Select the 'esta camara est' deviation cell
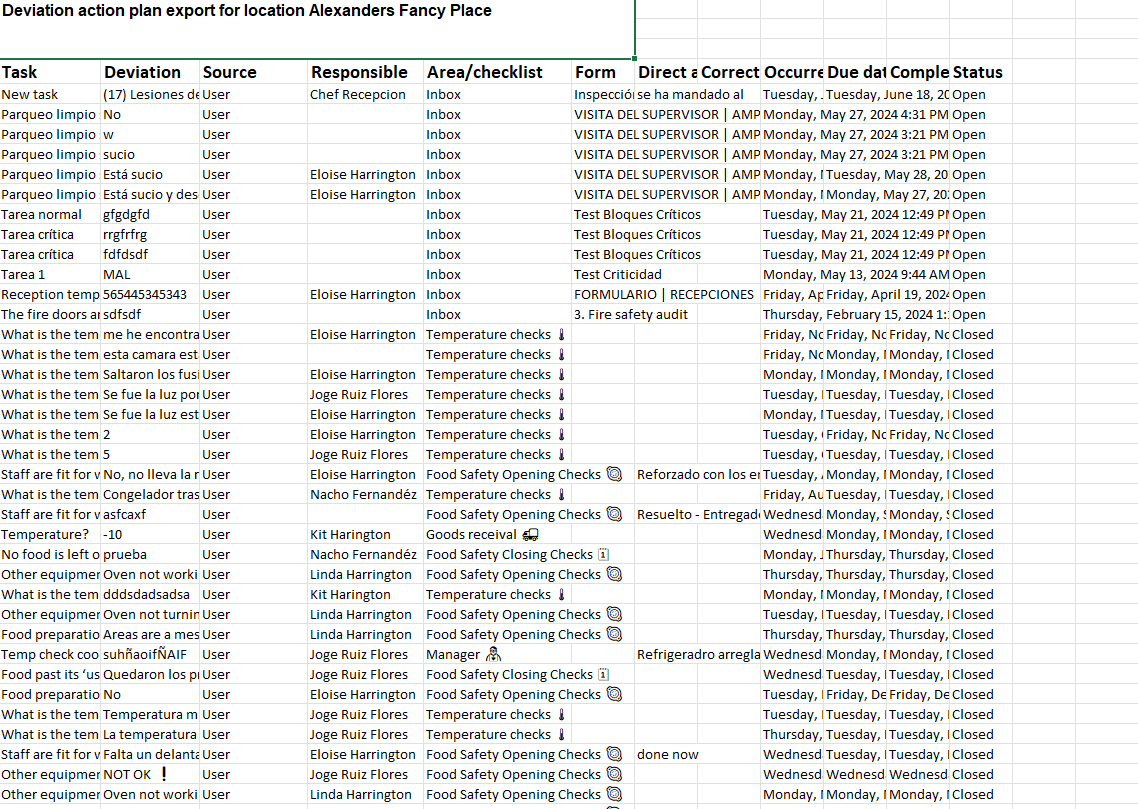1138x809 pixels. (x=150, y=354)
